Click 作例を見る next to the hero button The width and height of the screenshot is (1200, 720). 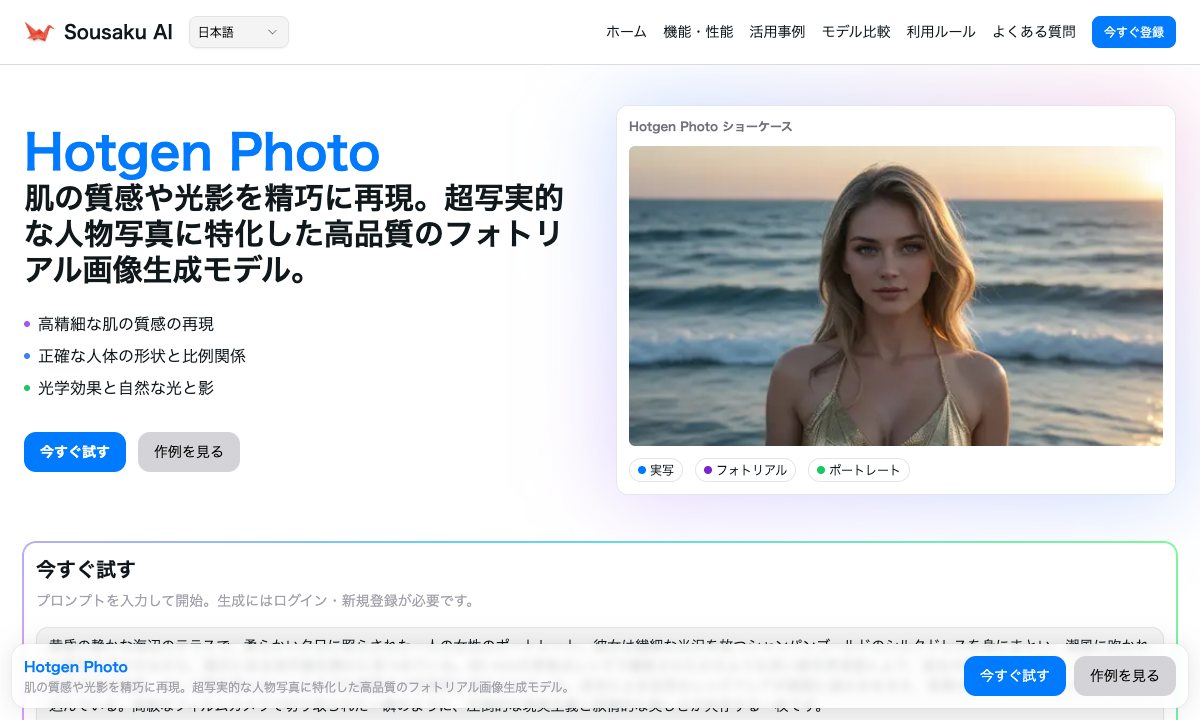coord(188,451)
